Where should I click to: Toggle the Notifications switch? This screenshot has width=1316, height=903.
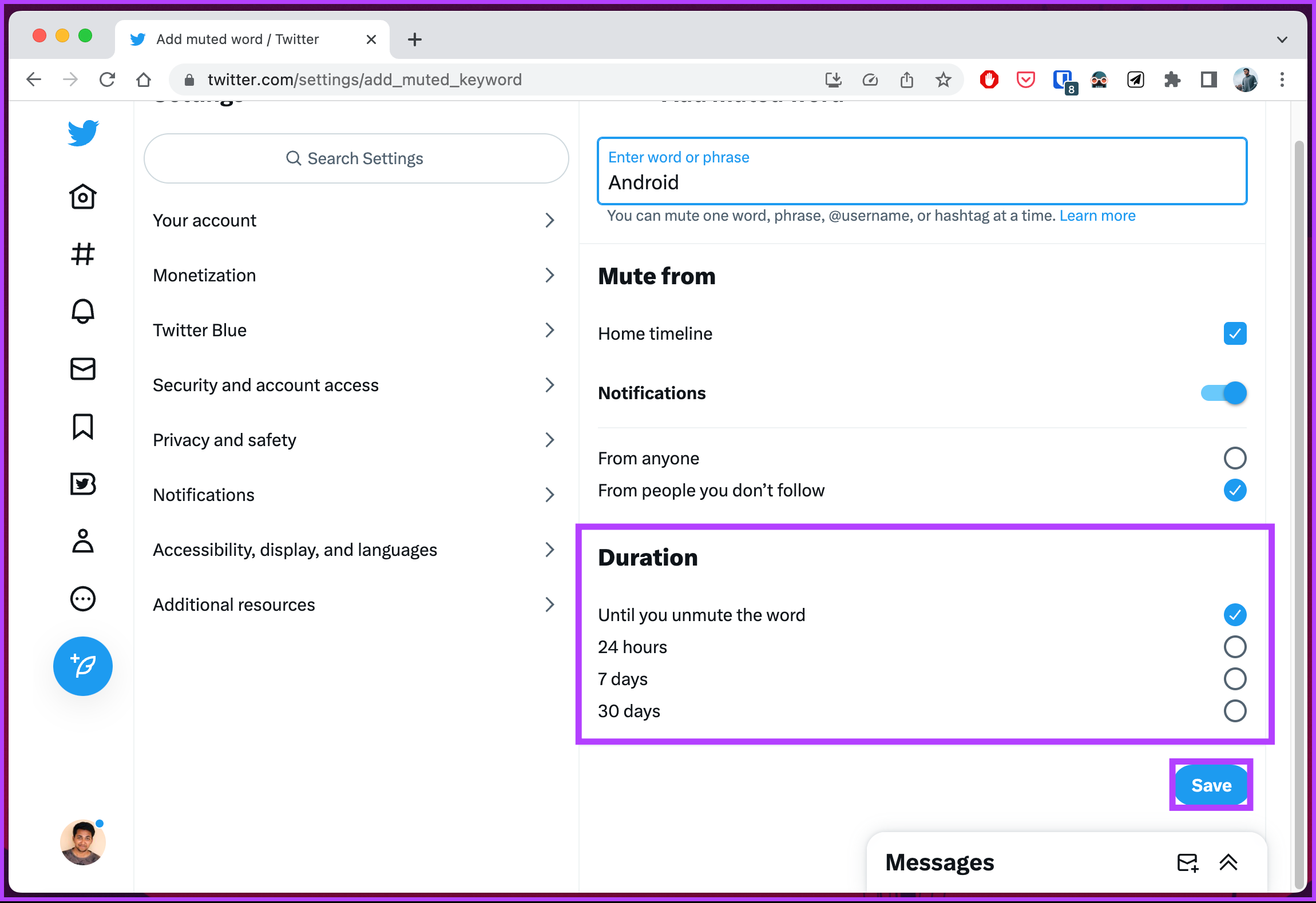tap(1223, 393)
